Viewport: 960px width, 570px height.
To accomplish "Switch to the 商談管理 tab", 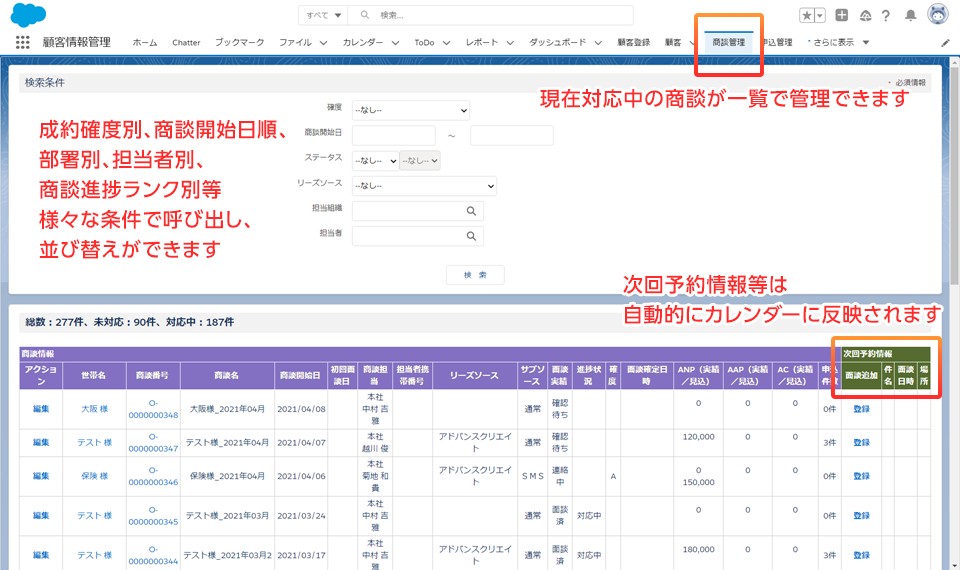I will (729, 43).
